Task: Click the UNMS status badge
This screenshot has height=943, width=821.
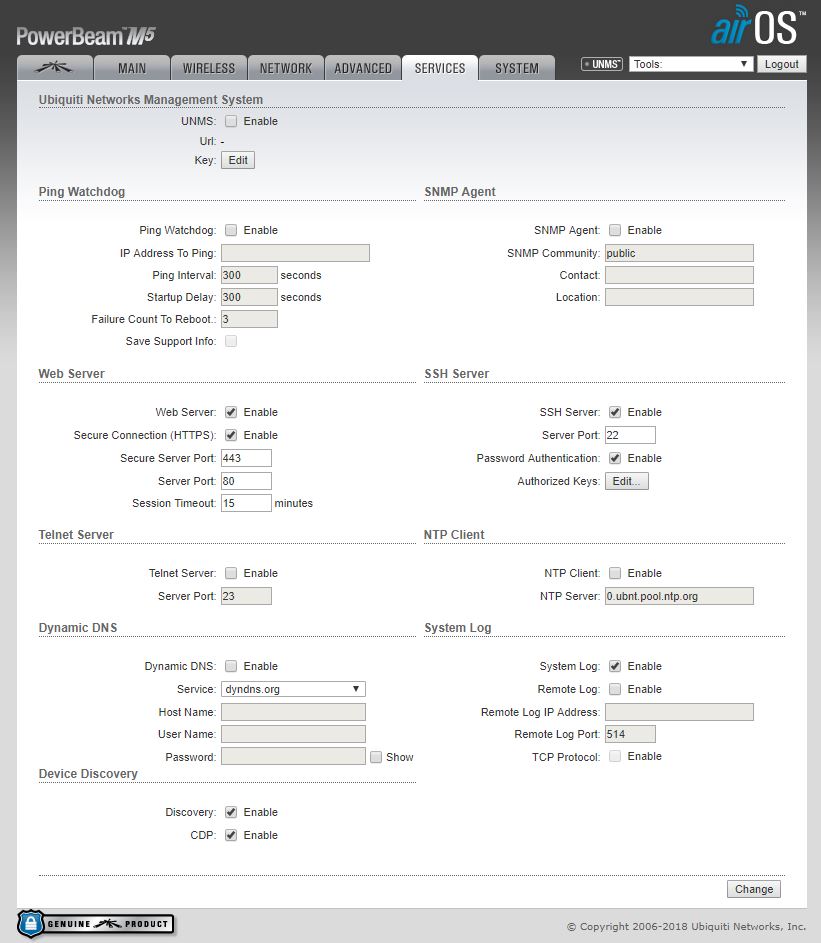Action: click(x=602, y=64)
